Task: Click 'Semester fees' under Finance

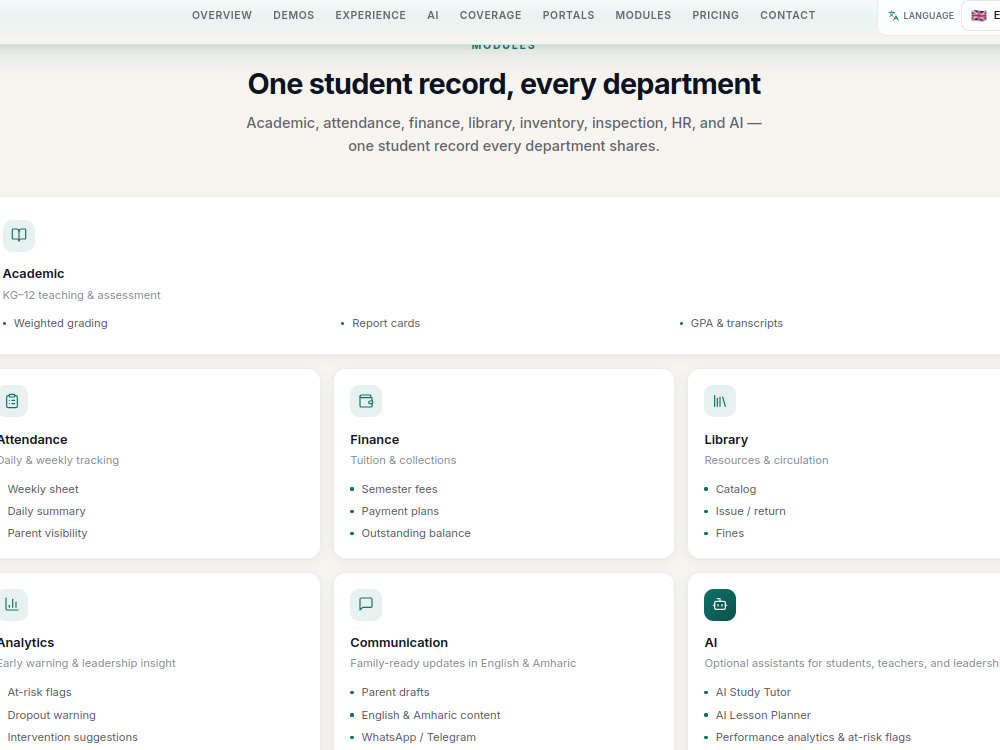Action: click(399, 489)
